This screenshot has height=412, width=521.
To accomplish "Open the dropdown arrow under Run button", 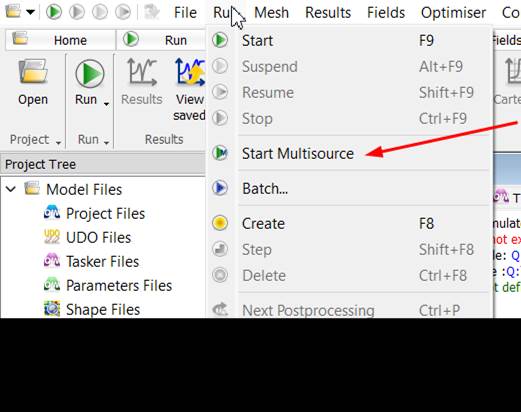I will click(x=106, y=104).
